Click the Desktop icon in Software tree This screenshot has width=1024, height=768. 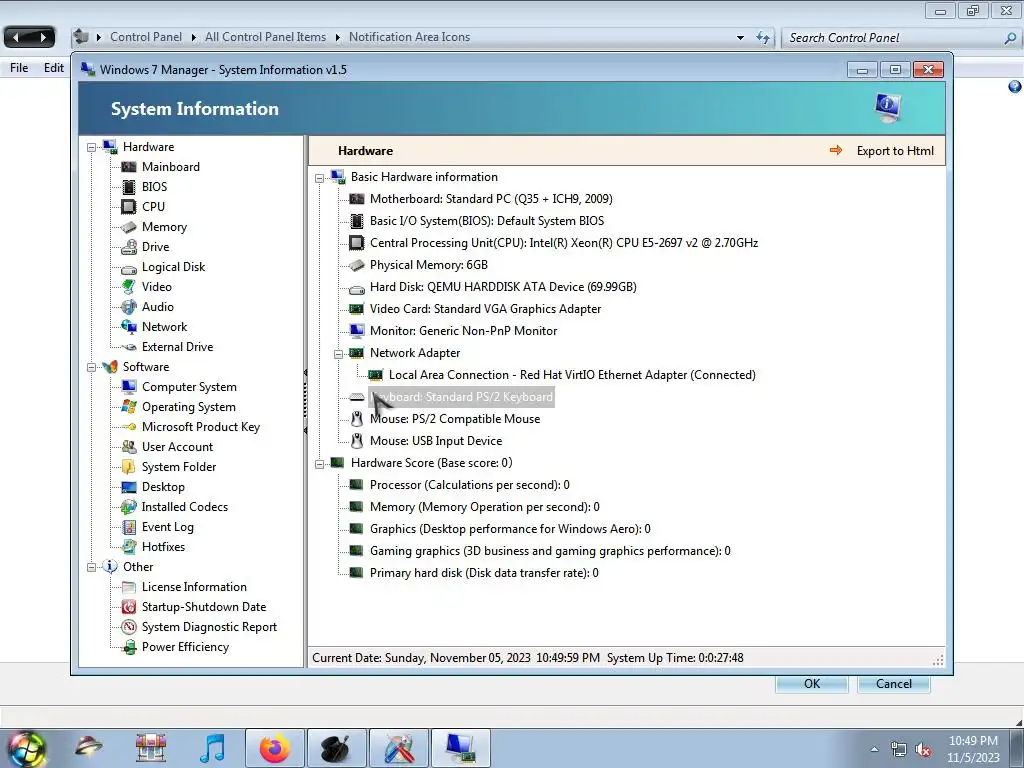(129, 487)
